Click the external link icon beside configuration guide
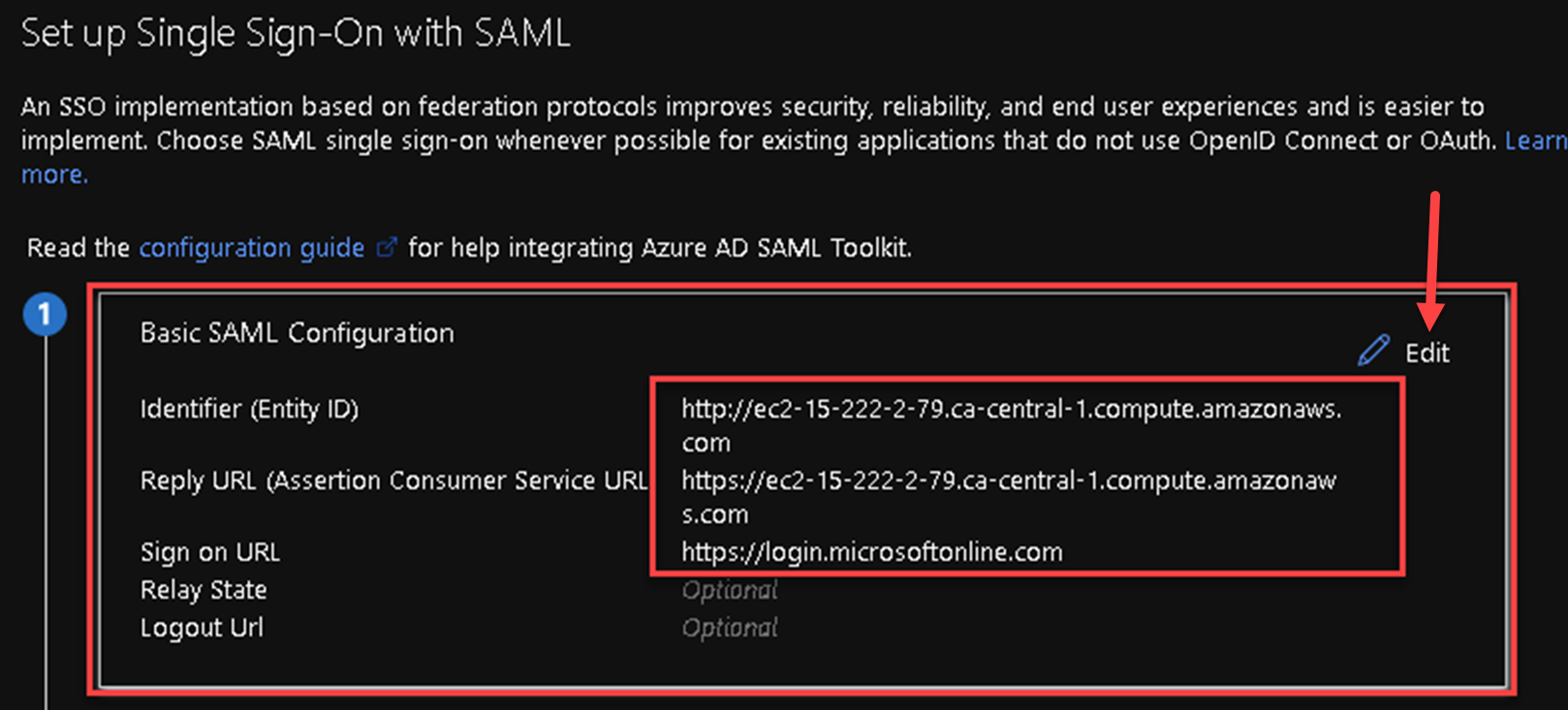 (x=386, y=247)
